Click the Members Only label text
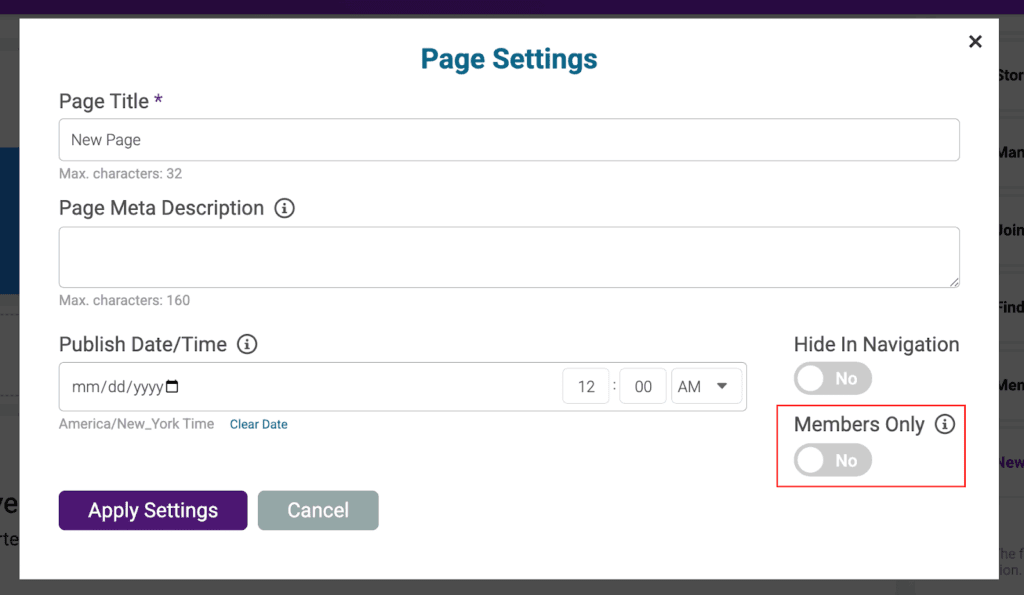1024x595 pixels. click(x=859, y=424)
